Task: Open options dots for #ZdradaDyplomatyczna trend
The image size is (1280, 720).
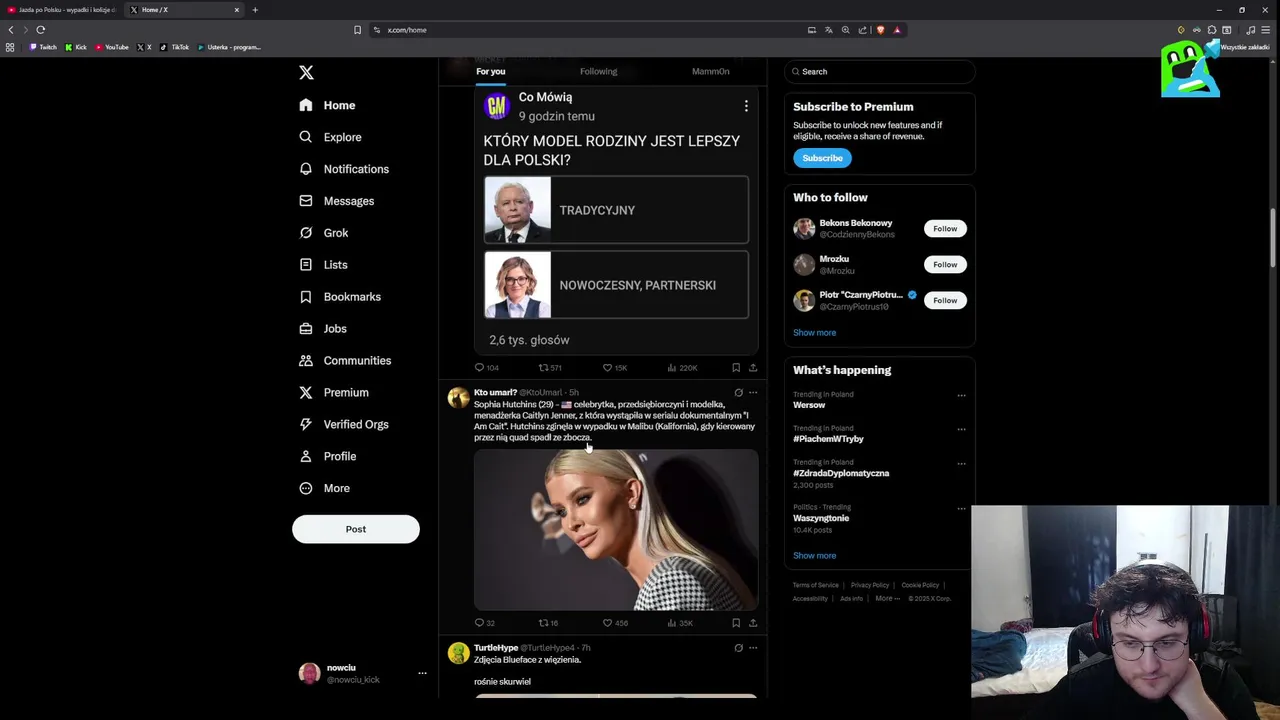Action: pyautogui.click(x=961, y=463)
